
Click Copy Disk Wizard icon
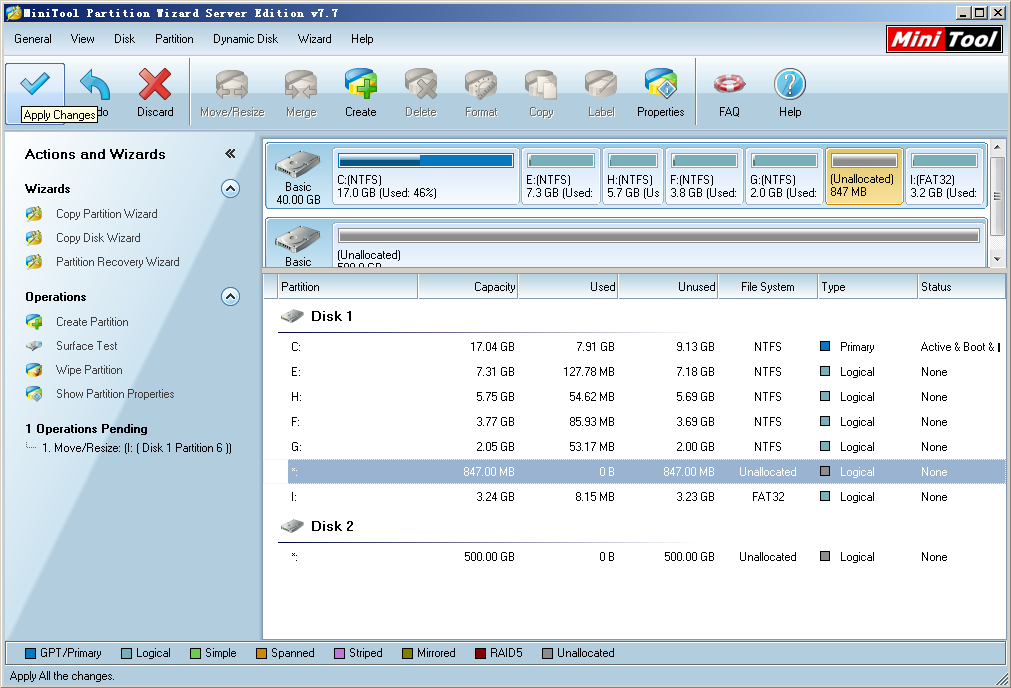coord(34,238)
